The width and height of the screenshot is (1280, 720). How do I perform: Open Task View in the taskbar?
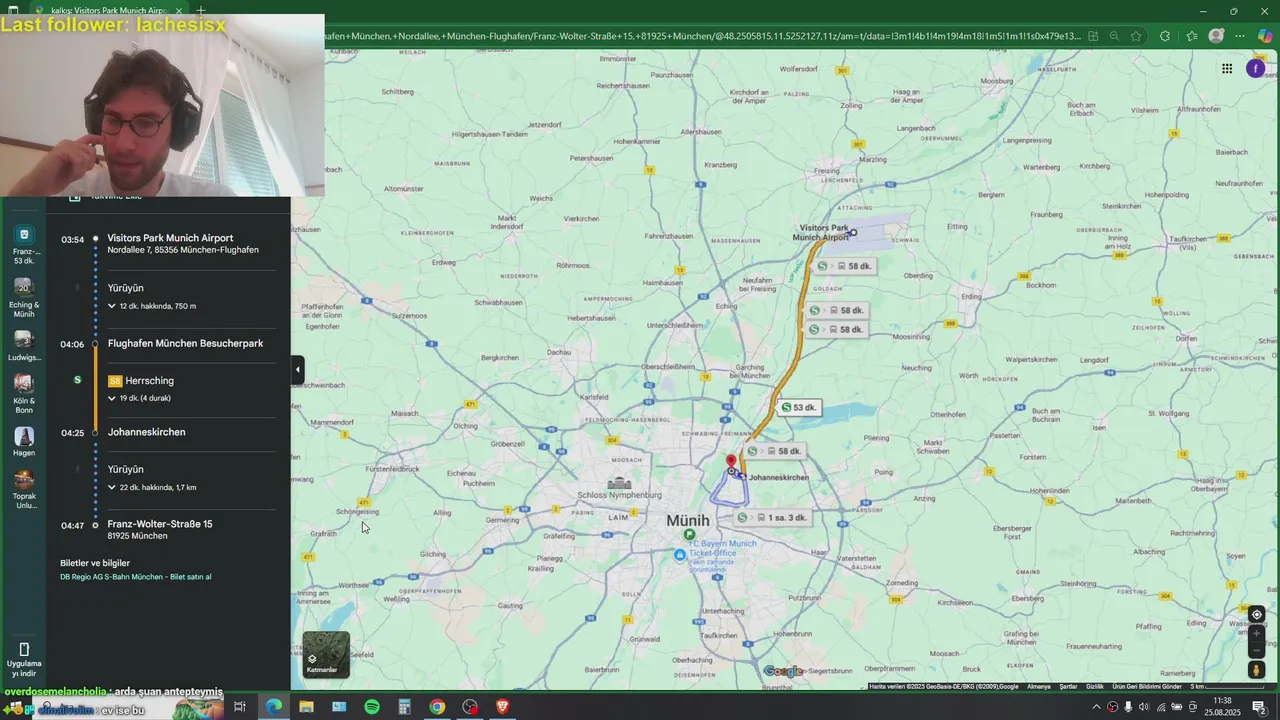[240, 707]
